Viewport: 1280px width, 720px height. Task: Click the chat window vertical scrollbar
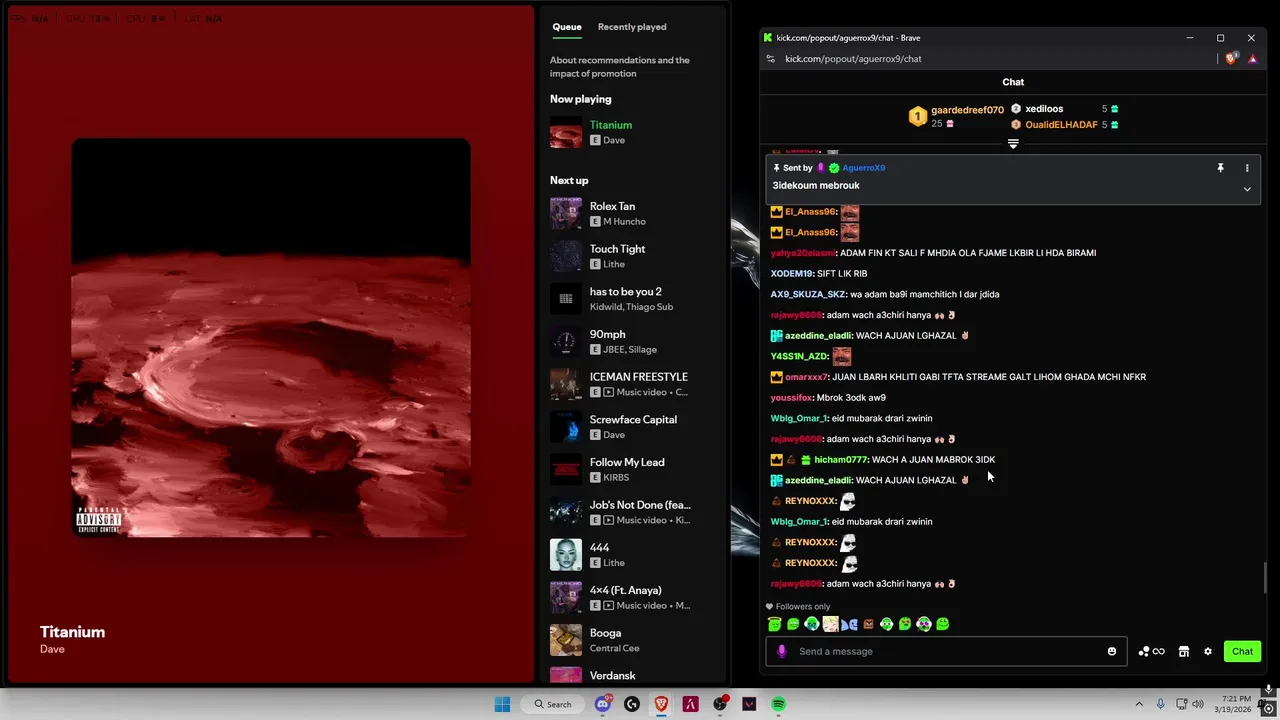point(1265,578)
